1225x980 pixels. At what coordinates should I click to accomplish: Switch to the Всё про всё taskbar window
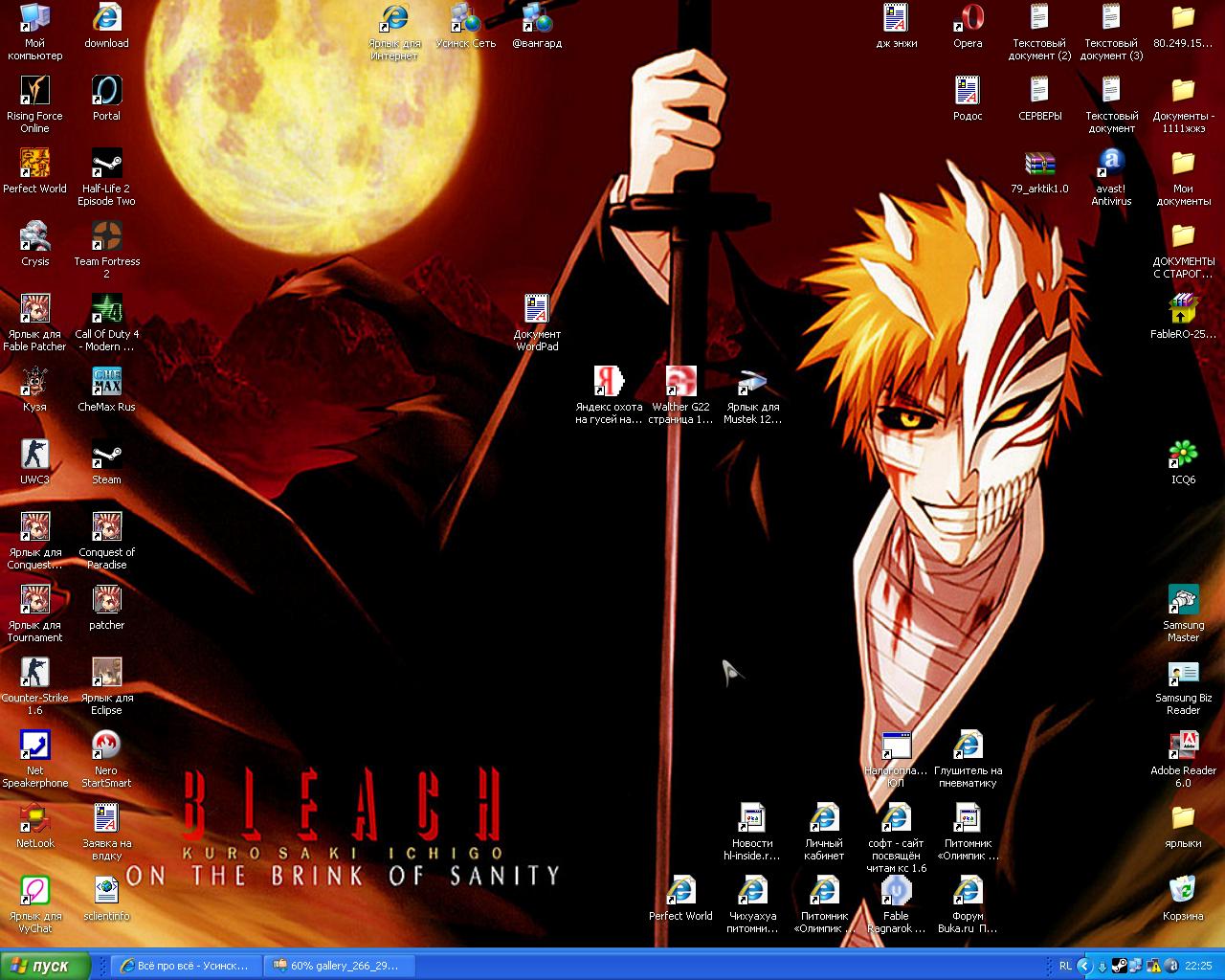(184, 966)
